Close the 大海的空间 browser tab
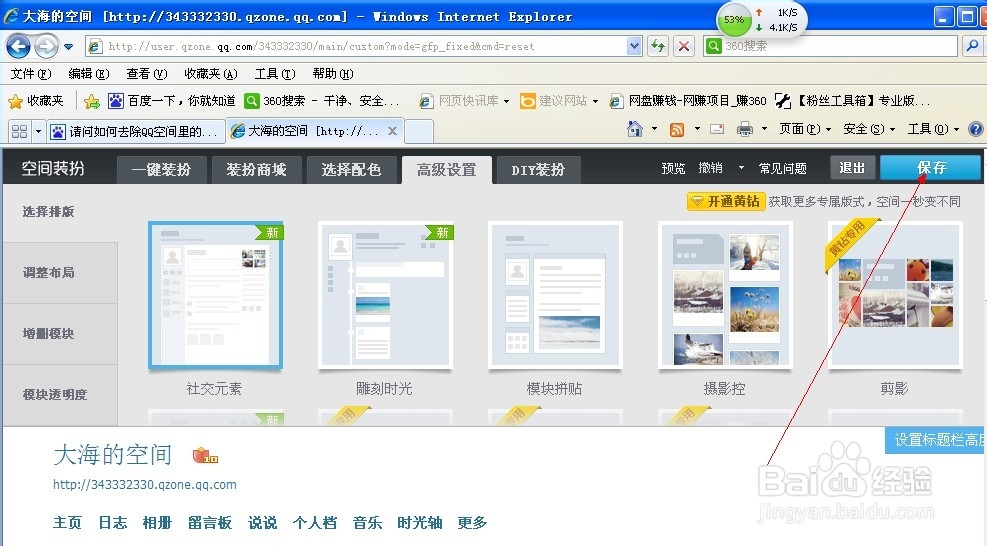The image size is (987, 546). coord(392,131)
